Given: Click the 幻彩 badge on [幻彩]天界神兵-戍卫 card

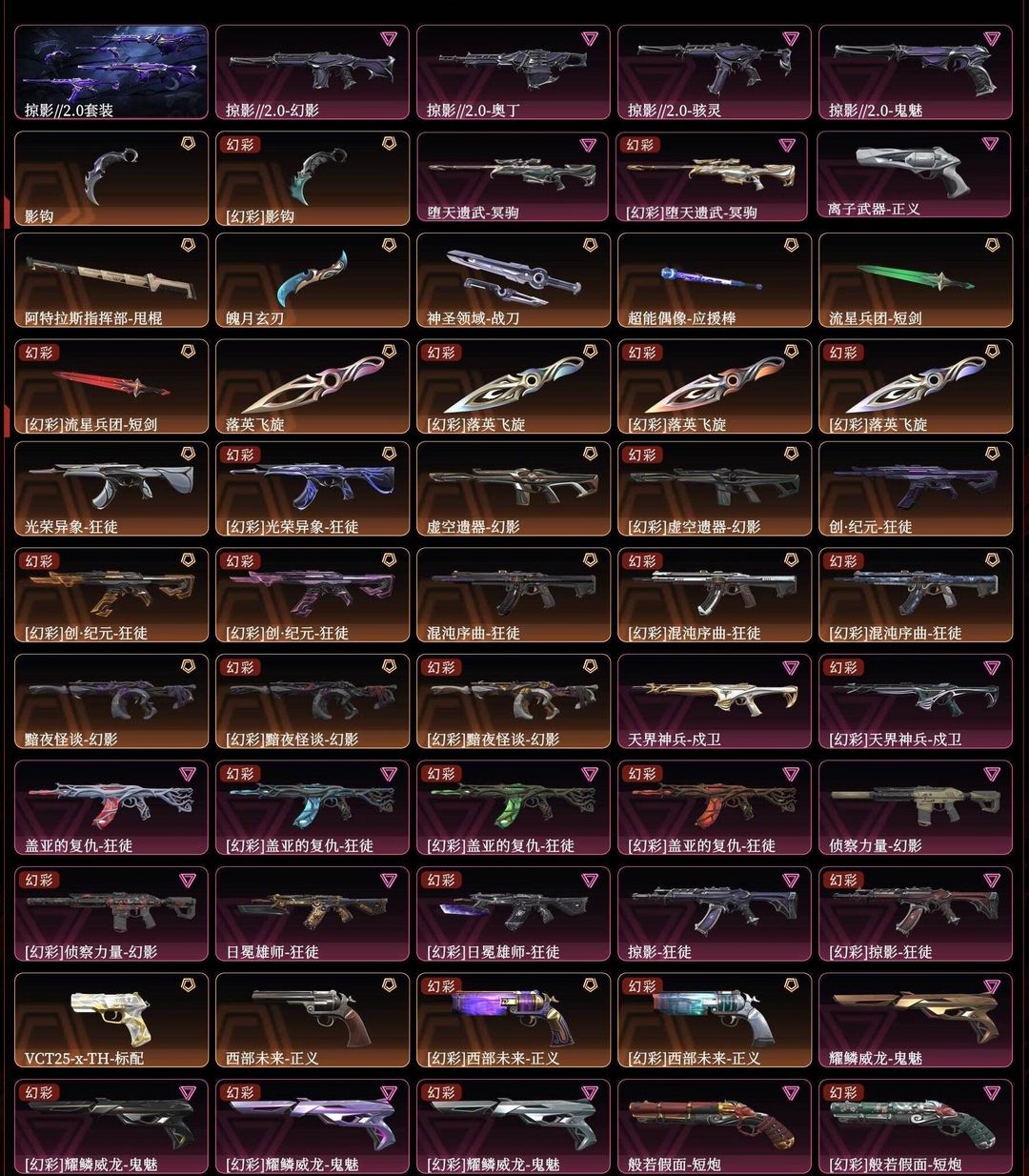Looking at the screenshot, I should 843,667.
